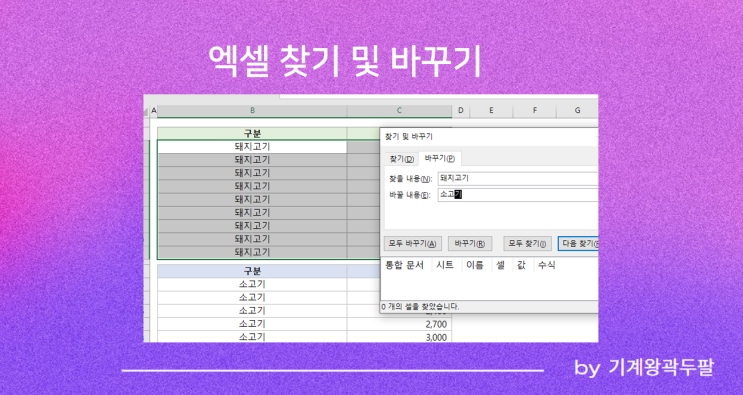Click the 값 results column header
The width and height of the screenshot is (743, 395).
pyautogui.click(x=522, y=265)
